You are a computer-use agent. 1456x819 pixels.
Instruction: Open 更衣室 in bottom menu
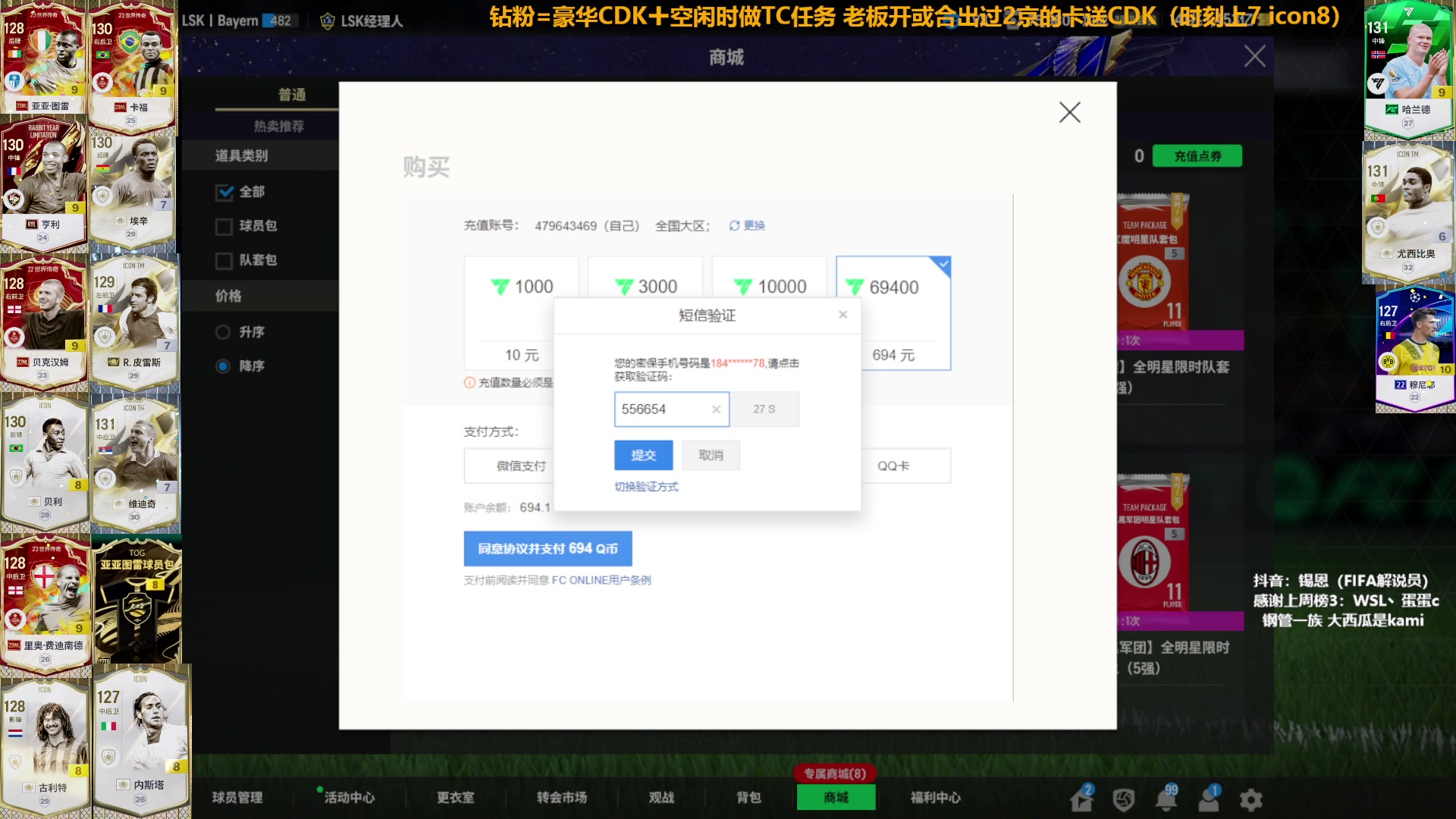pos(456,798)
